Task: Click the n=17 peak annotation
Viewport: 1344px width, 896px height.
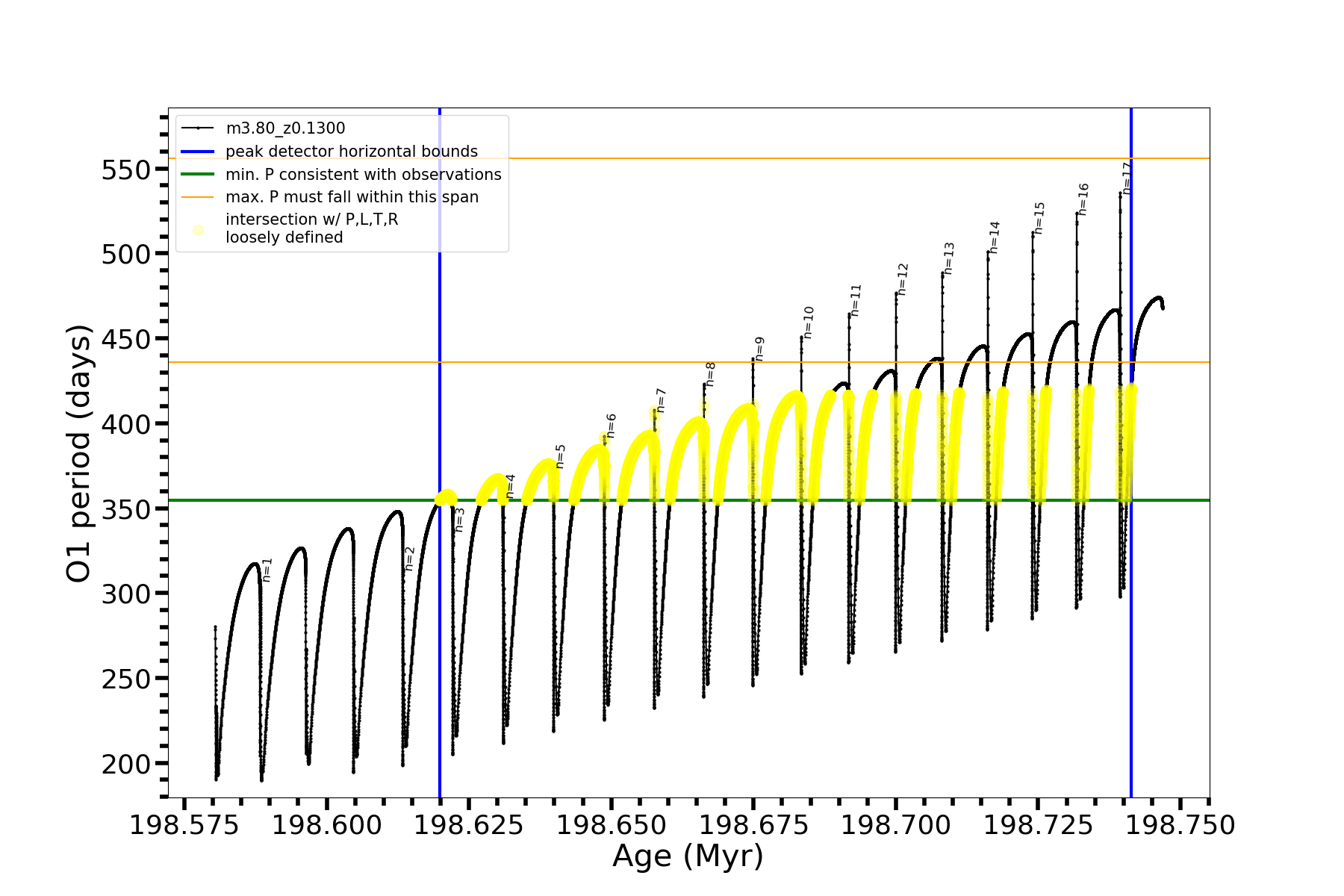Action: tap(1127, 178)
